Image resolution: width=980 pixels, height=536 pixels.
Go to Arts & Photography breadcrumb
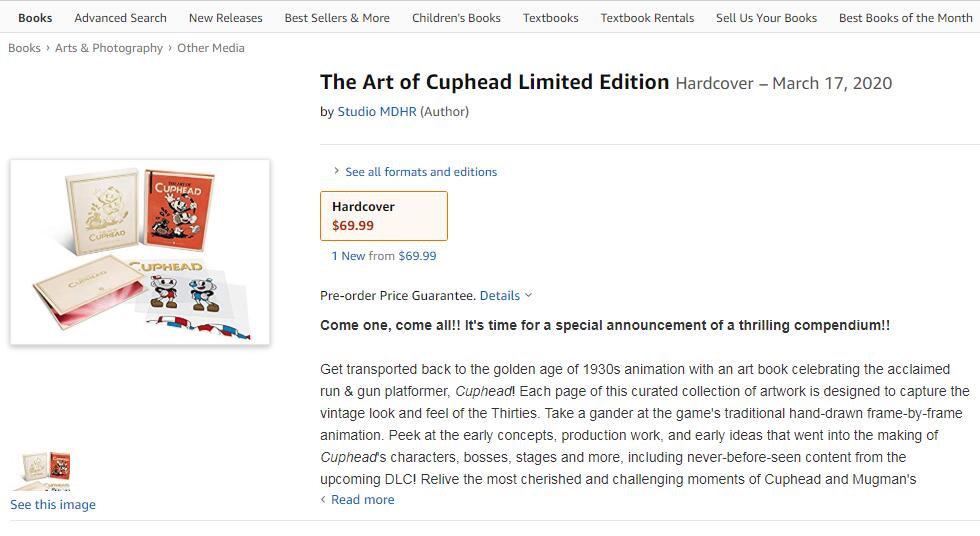(x=109, y=48)
